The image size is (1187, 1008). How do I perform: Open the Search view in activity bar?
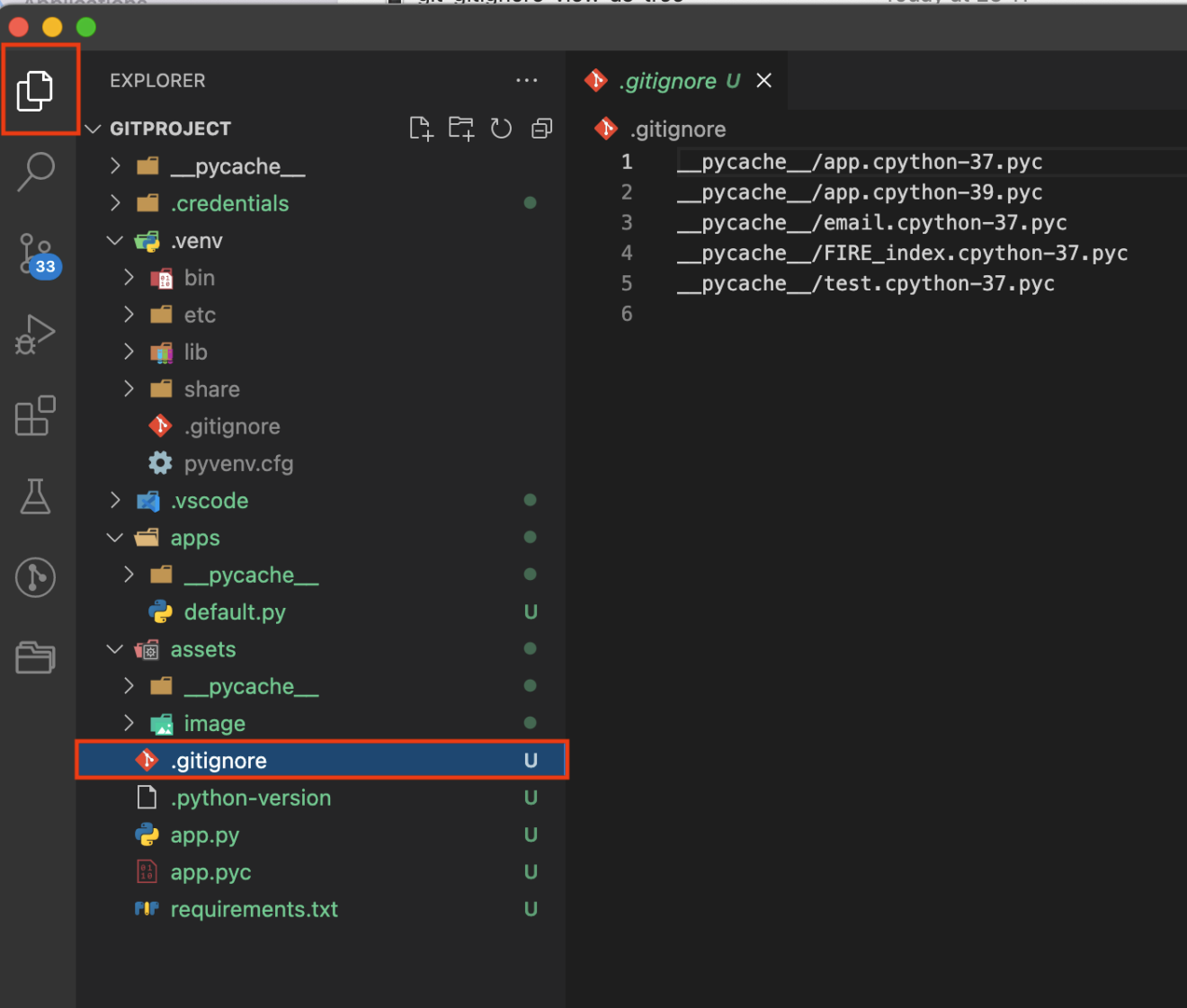pos(35,171)
